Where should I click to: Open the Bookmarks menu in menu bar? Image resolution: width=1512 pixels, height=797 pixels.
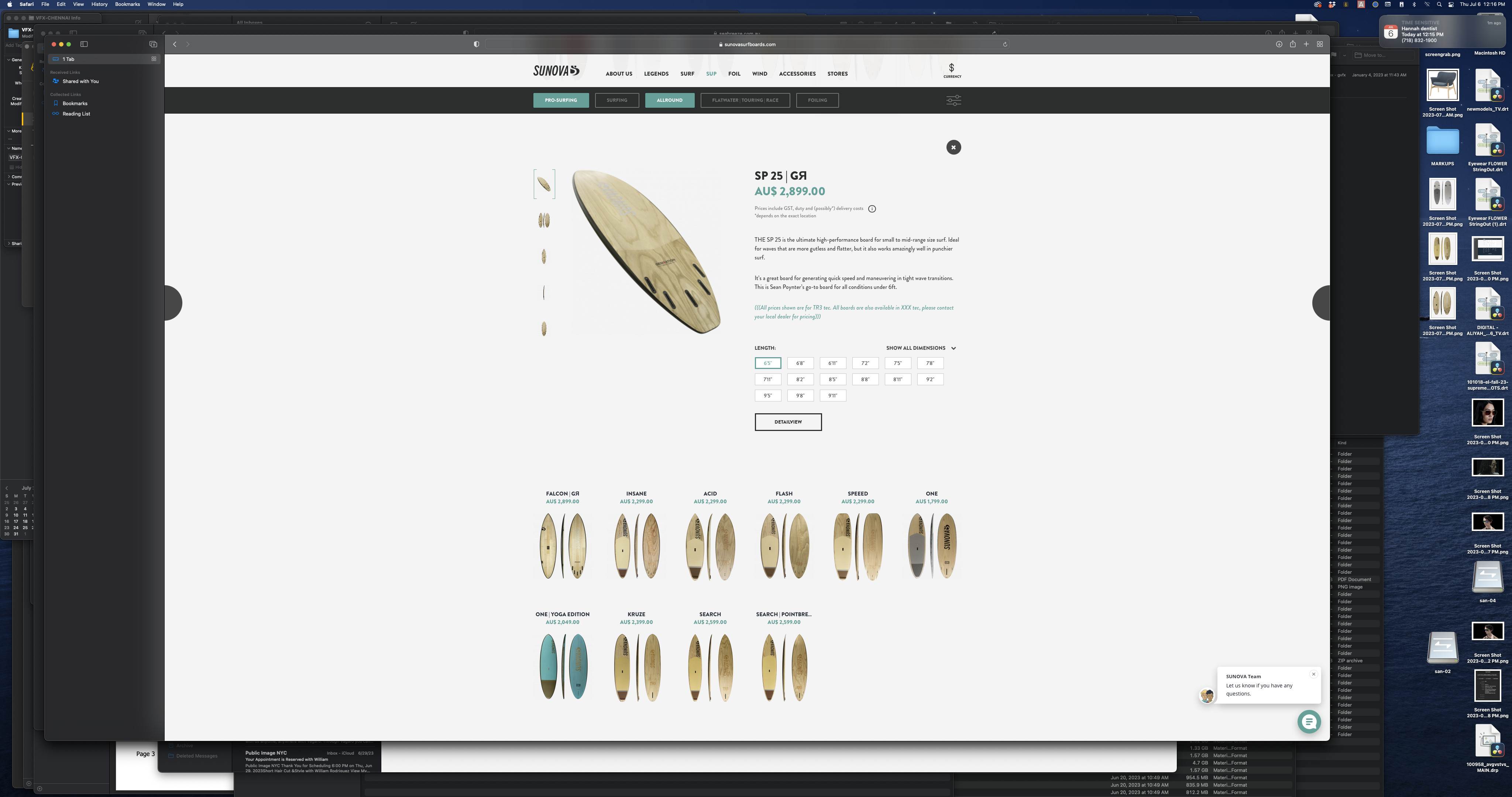pos(127,4)
